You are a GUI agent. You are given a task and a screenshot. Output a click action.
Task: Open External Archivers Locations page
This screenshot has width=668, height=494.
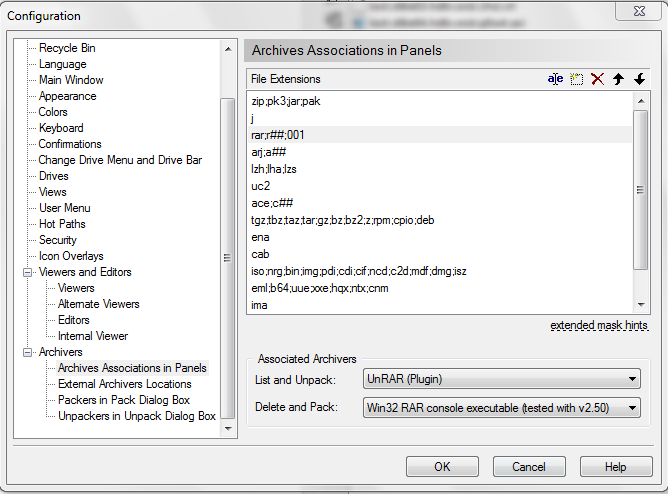coord(124,384)
